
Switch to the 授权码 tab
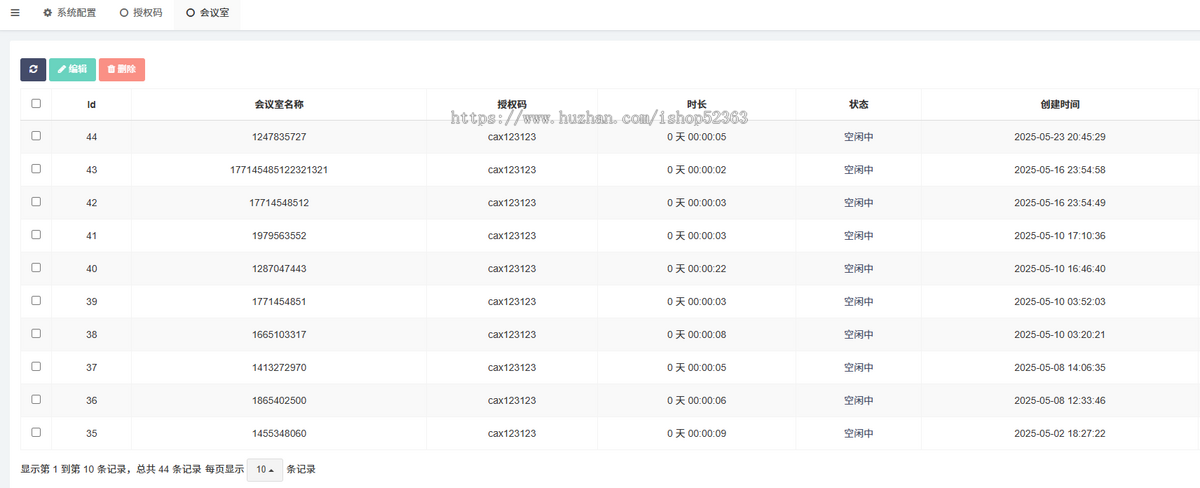click(x=141, y=14)
